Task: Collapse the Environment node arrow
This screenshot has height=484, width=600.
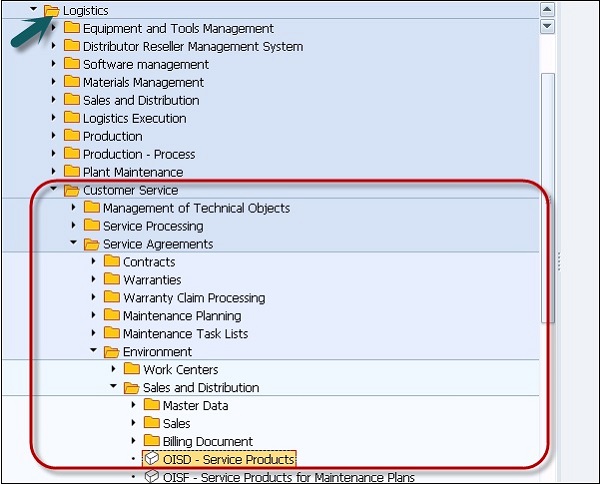Action: pos(94,351)
